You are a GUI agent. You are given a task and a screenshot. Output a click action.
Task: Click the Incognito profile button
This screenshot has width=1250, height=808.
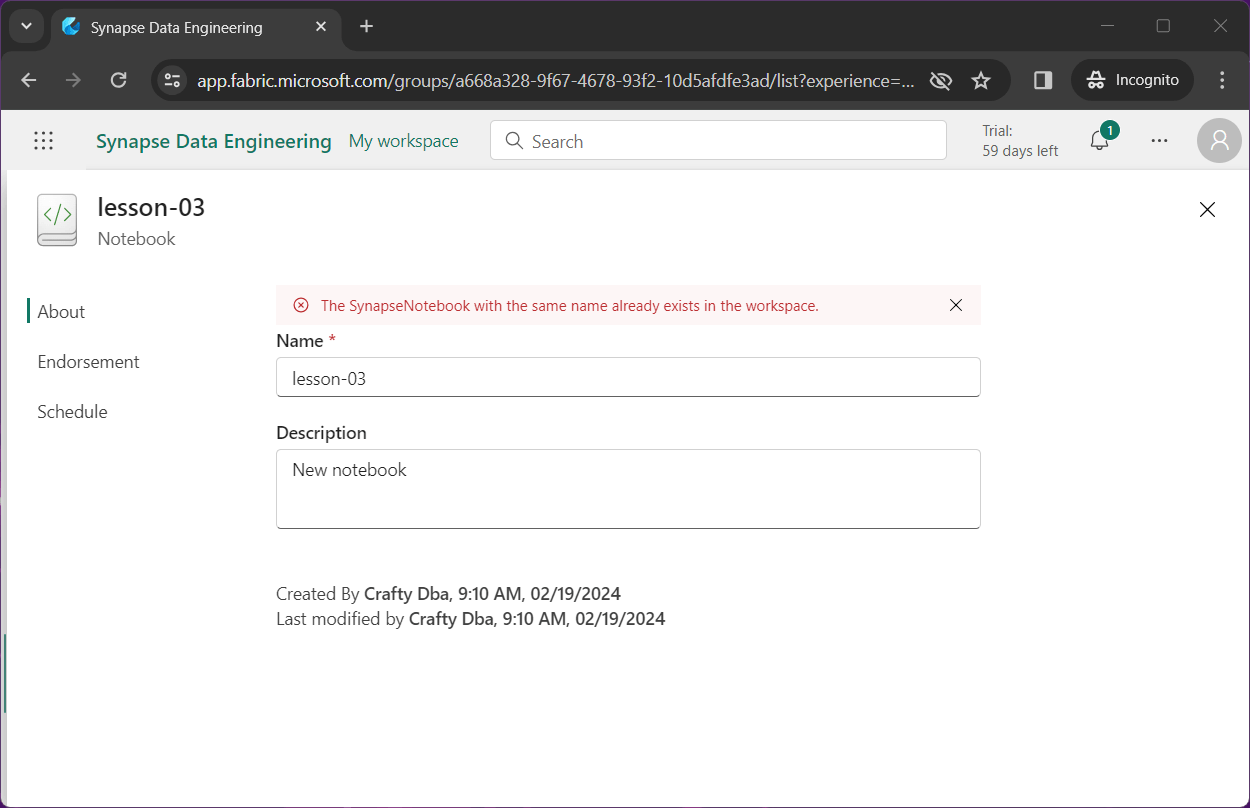1132,80
